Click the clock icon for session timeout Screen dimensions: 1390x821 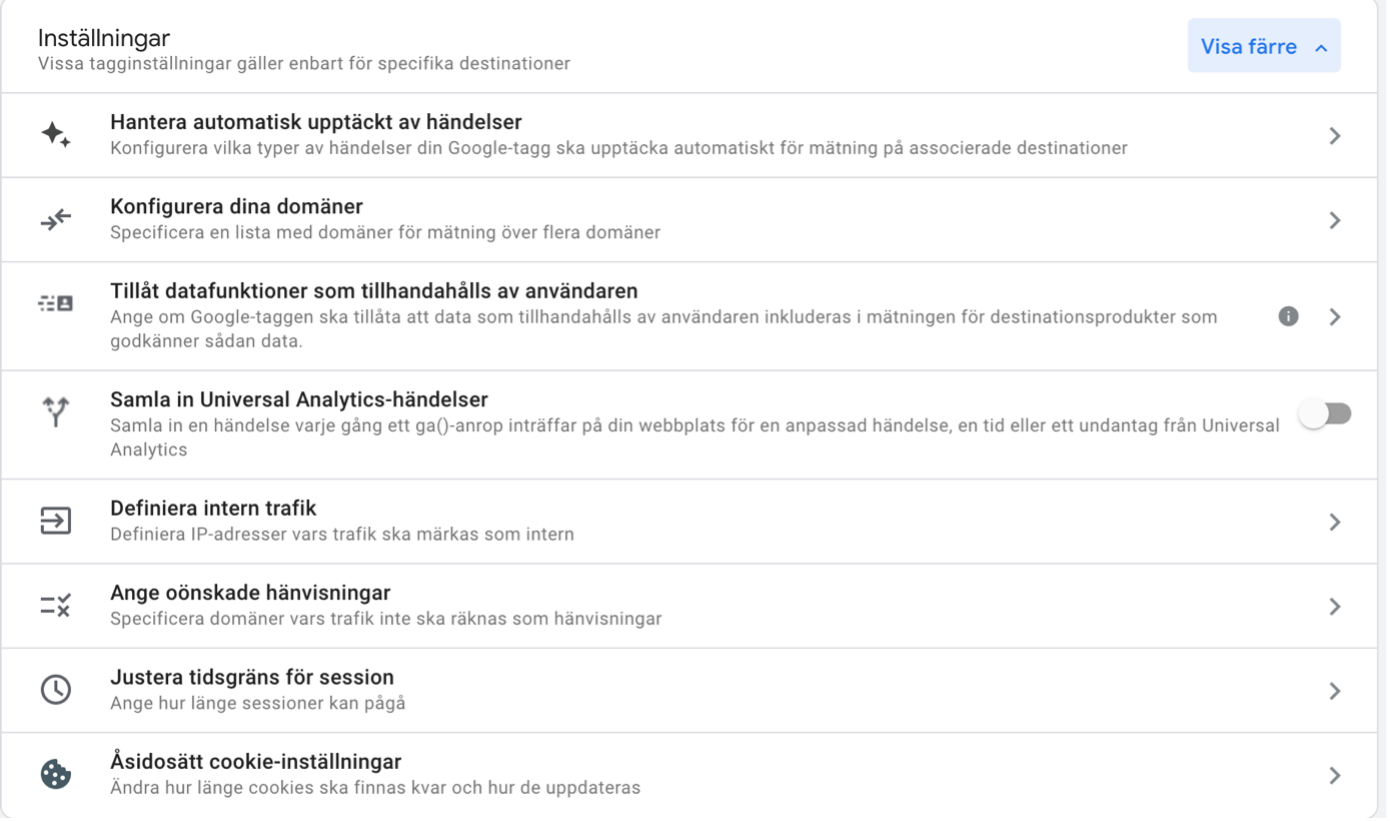(x=56, y=690)
